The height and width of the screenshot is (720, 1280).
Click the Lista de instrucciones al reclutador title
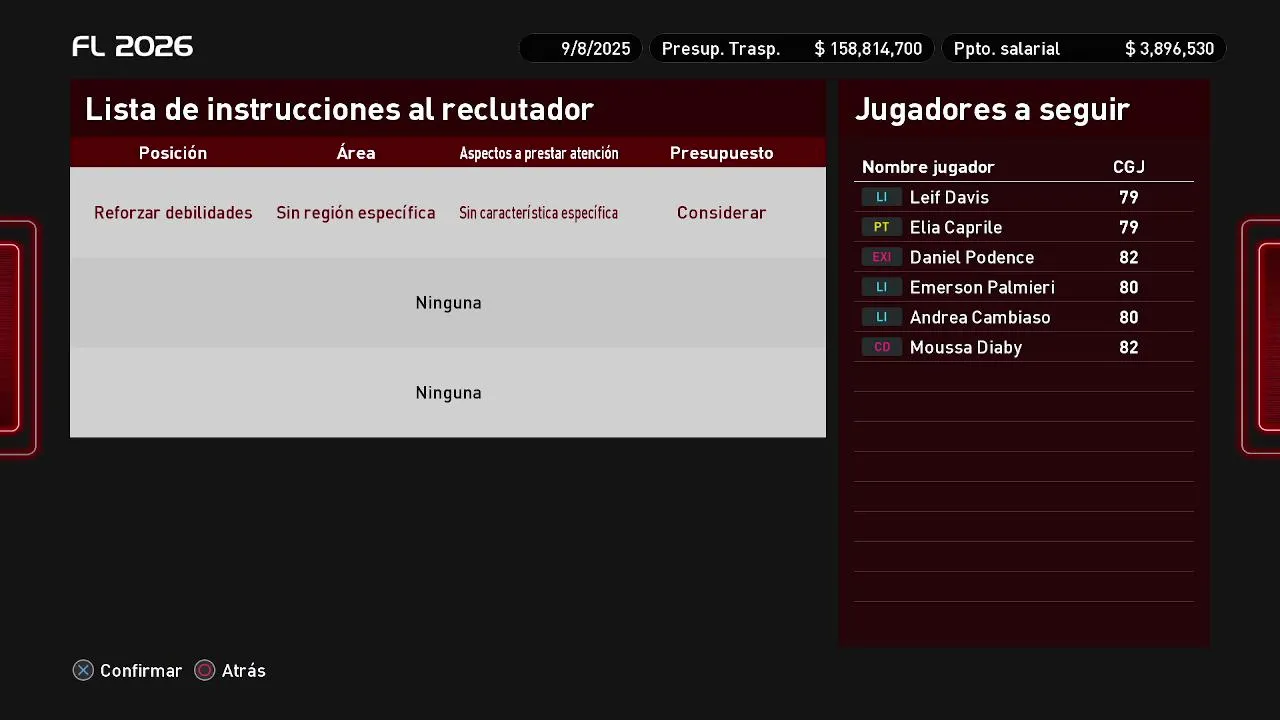339,109
